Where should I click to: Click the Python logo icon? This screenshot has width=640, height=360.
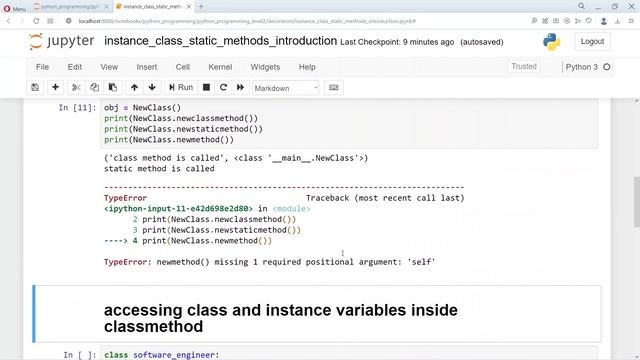click(x=551, y=42)
